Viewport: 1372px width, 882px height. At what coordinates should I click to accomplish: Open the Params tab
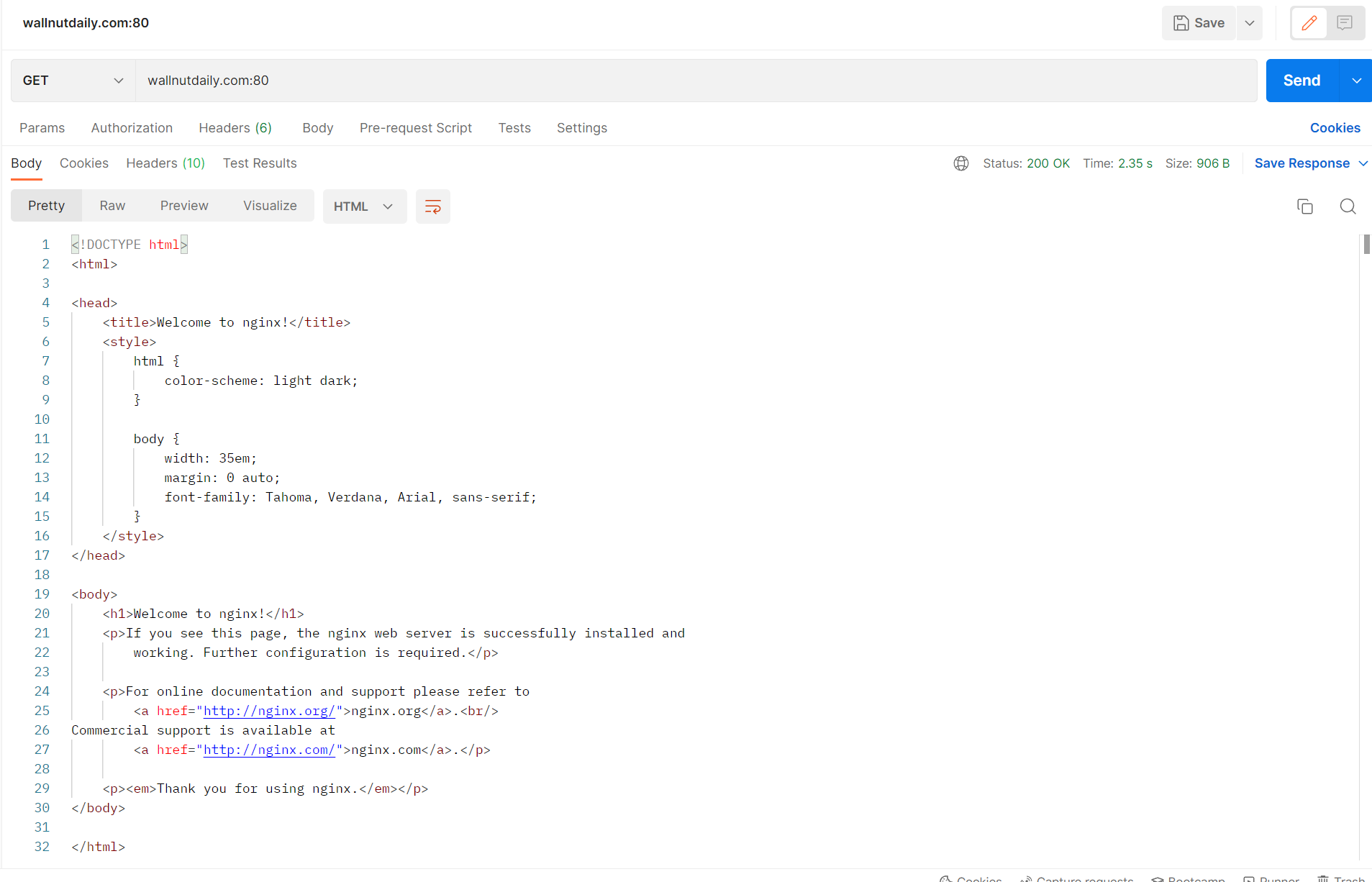pyautogui.click(x=42, y=128)
